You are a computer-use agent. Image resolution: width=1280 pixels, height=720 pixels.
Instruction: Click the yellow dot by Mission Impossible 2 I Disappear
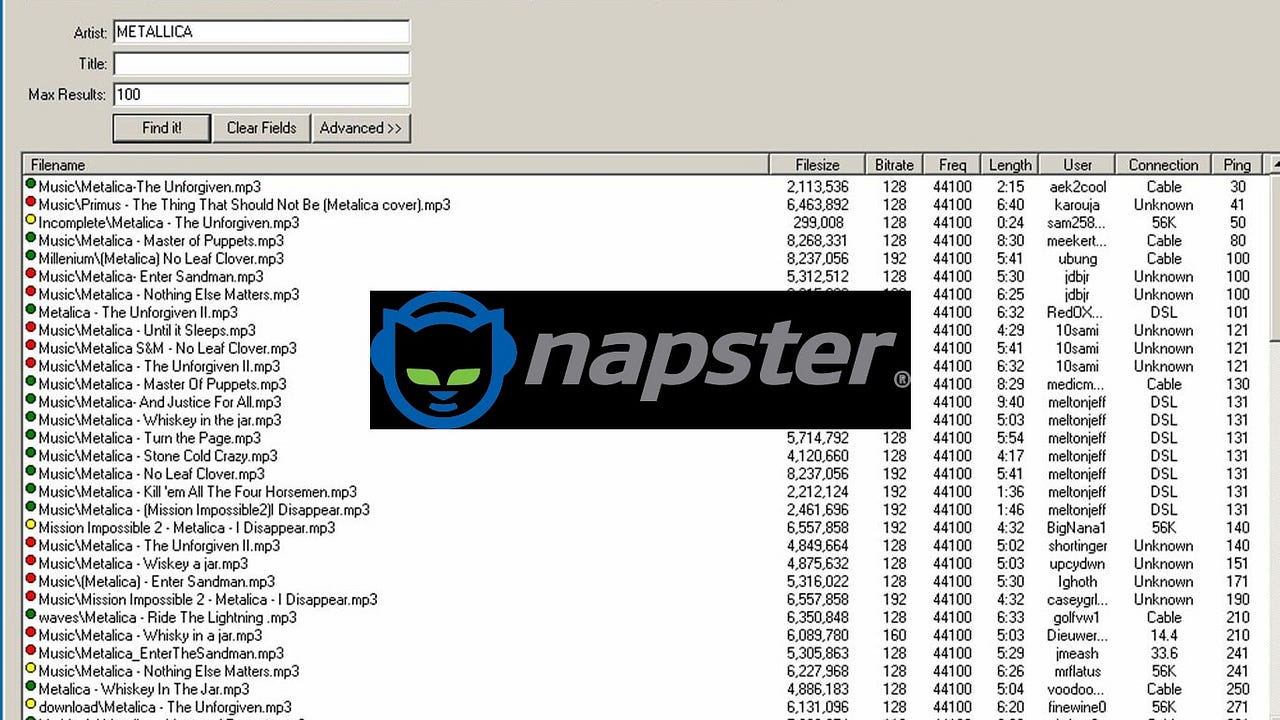point(30,528)
